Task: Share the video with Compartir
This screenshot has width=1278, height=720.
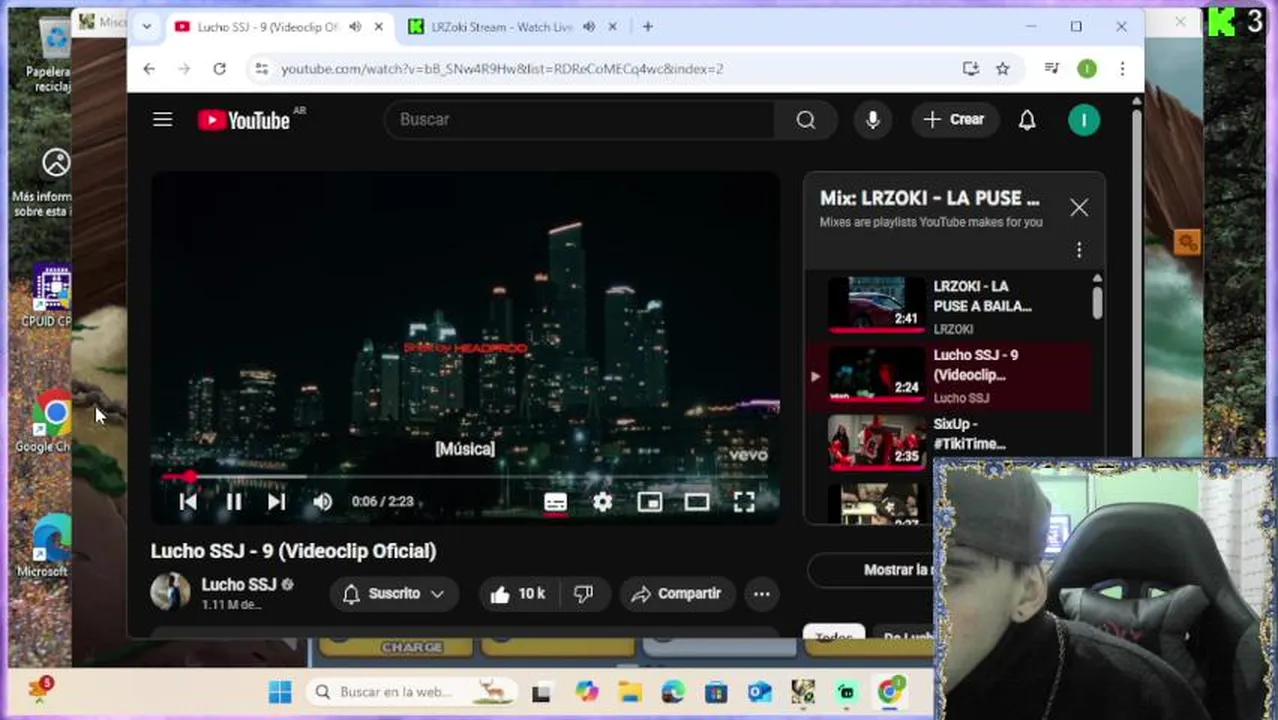Action: [677, 594]
